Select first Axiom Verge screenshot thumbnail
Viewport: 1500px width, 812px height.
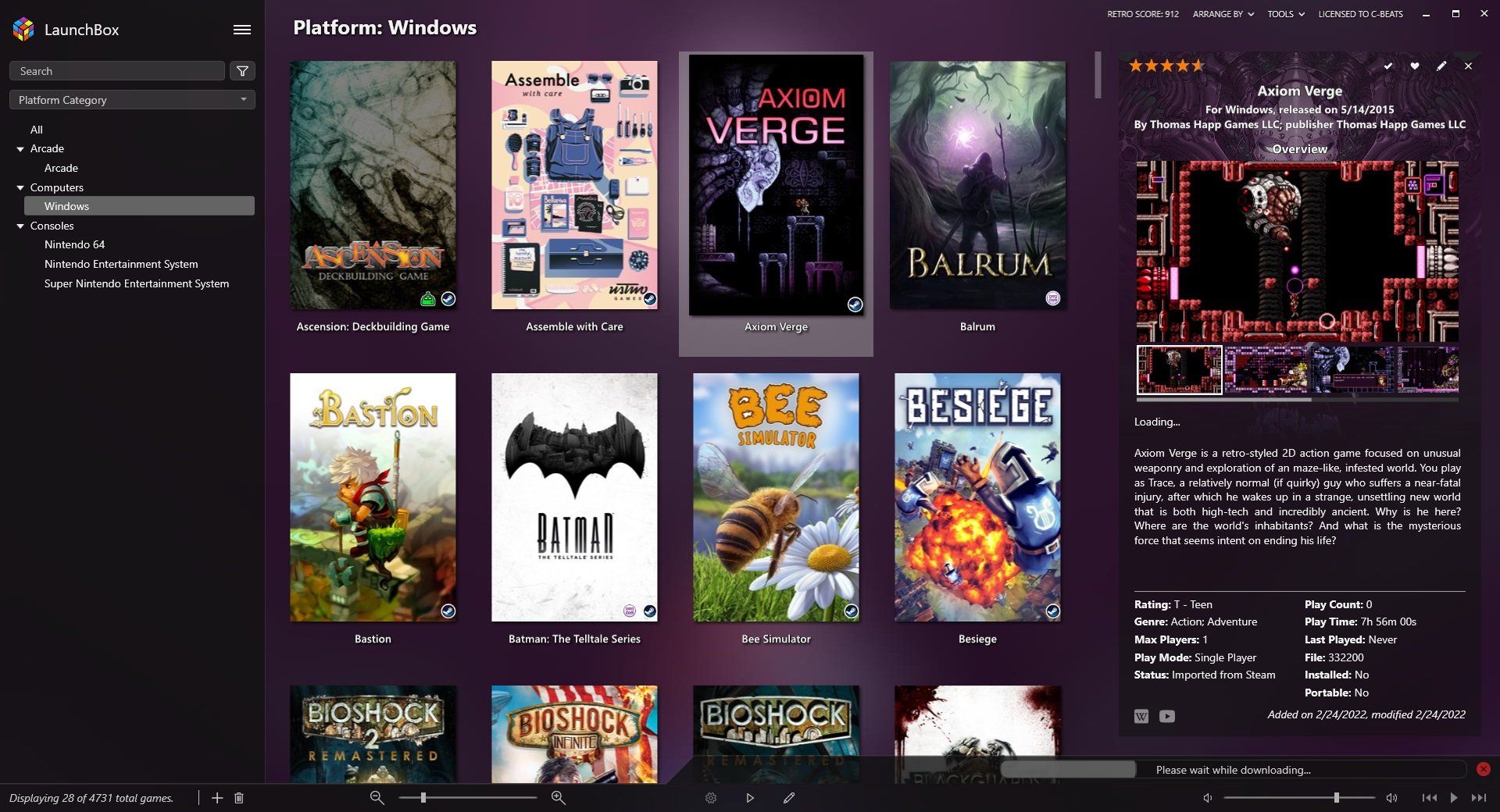(x=1179, y=370)
